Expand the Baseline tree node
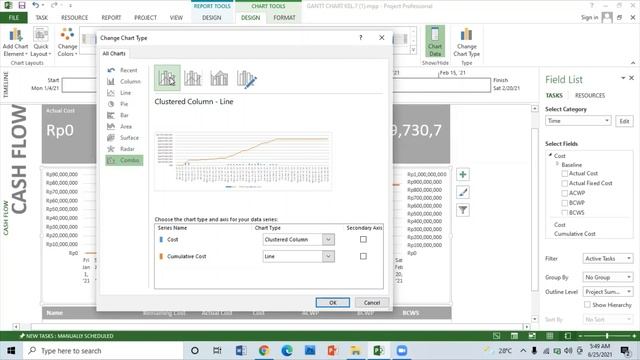Screen dimensions: 640x360 pyautogui.click(x=557, y=164)
